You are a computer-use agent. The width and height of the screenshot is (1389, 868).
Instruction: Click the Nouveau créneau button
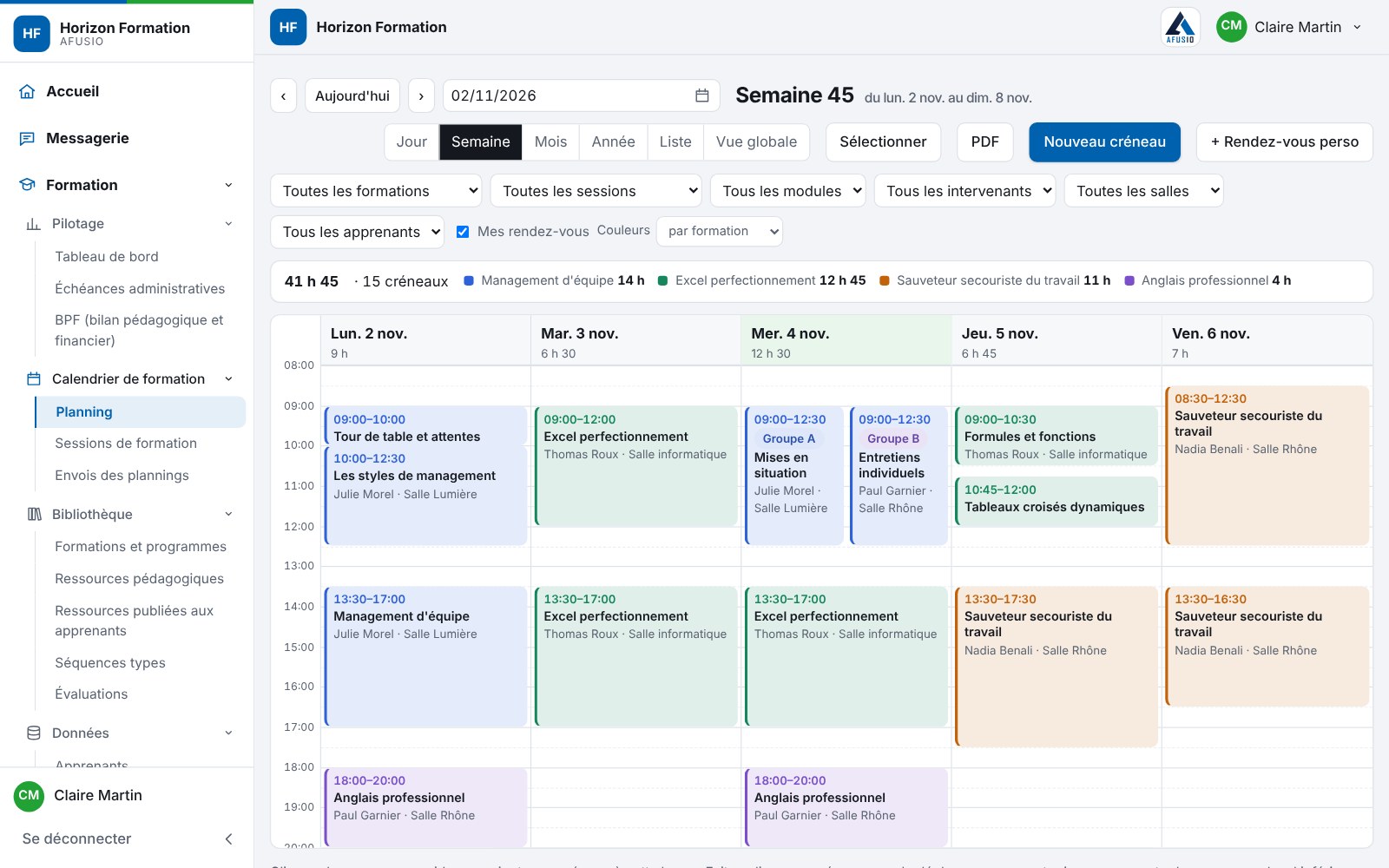(x=1105, y=142)
